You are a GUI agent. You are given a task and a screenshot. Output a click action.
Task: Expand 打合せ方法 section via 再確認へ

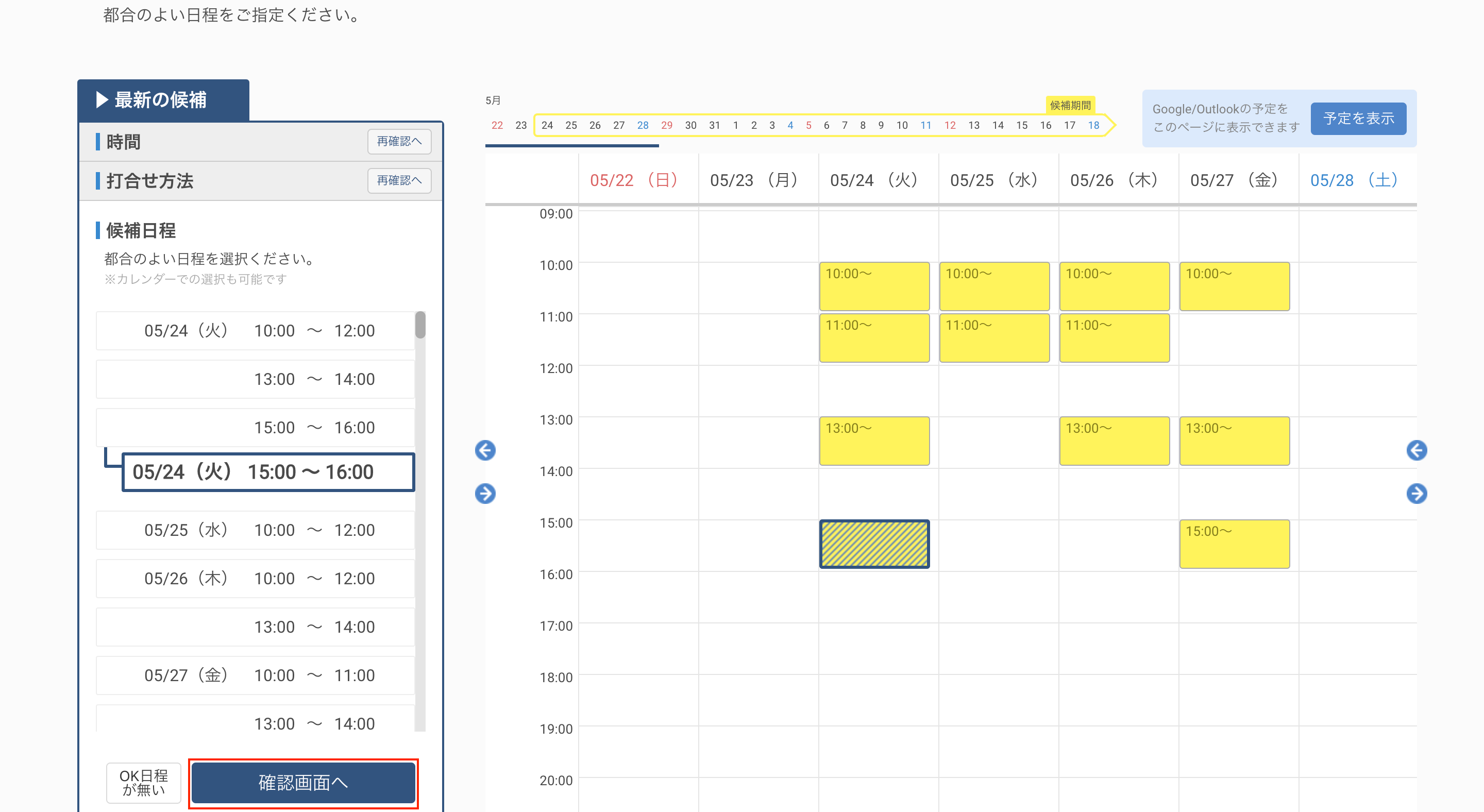399,181
